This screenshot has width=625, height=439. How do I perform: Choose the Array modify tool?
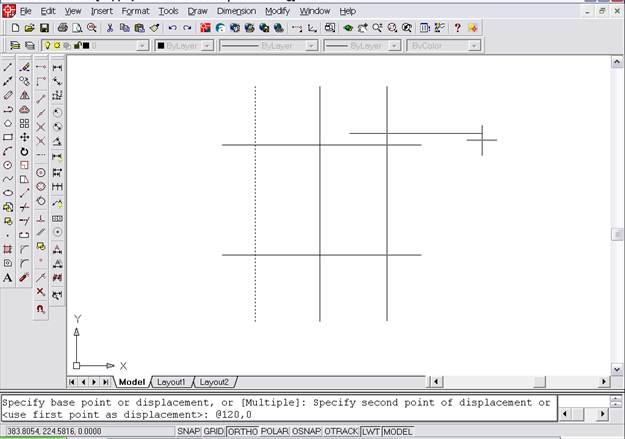click(x=24, y=123)
